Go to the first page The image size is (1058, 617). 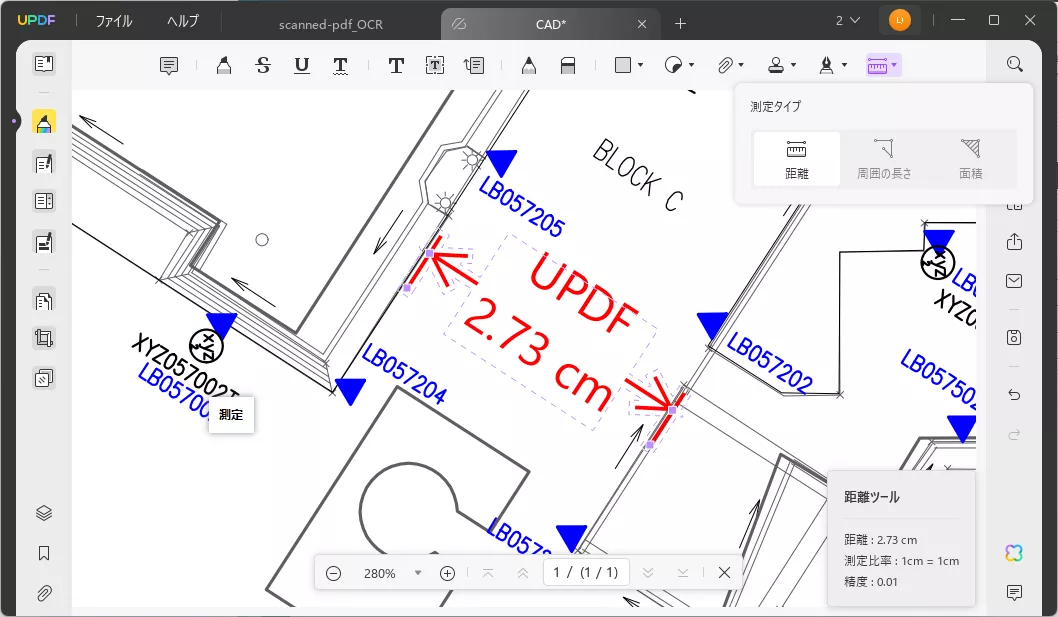(488, 573)
